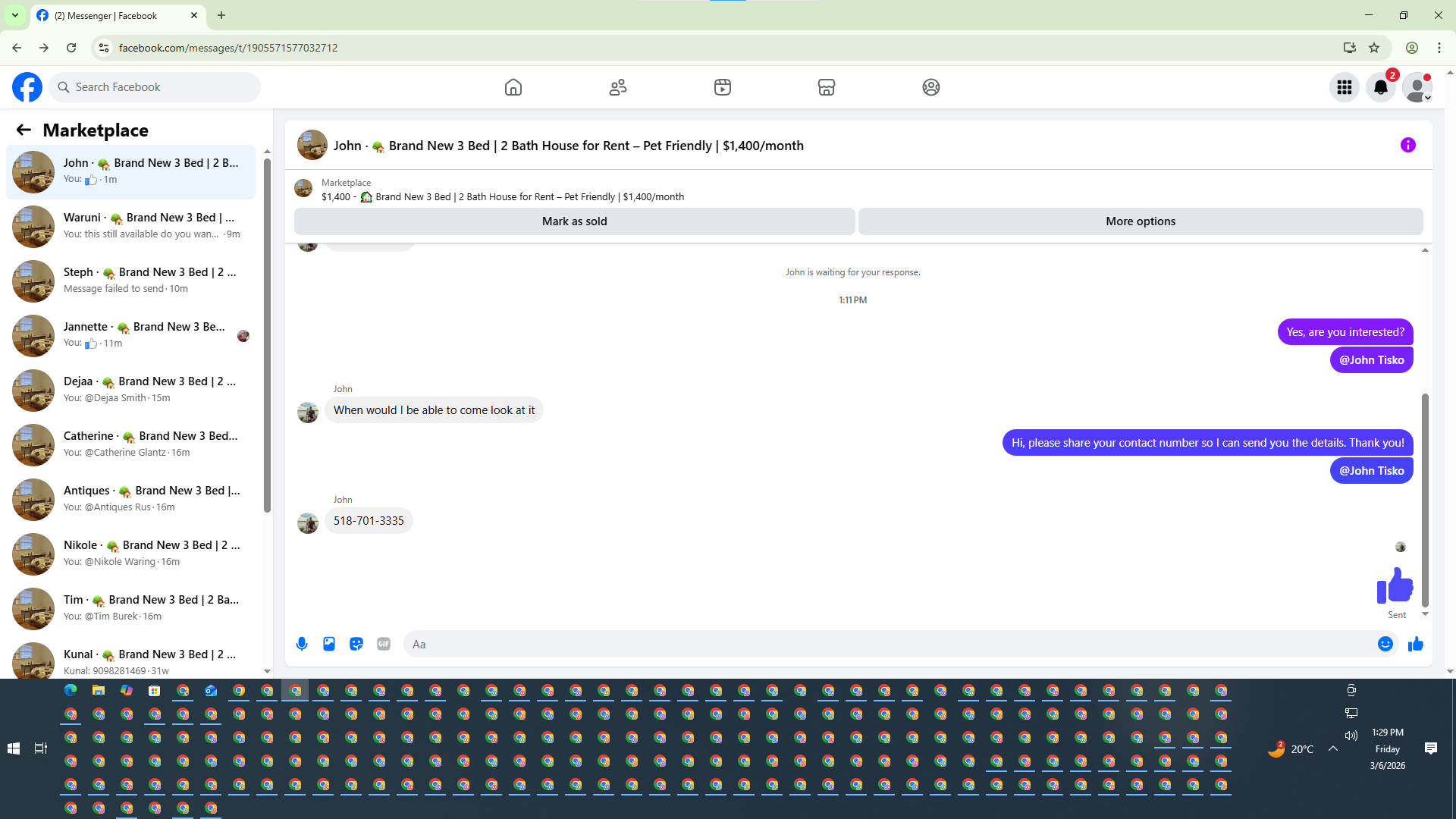
Task: Open account profile dropdown menu
Action: [1417, 87]
